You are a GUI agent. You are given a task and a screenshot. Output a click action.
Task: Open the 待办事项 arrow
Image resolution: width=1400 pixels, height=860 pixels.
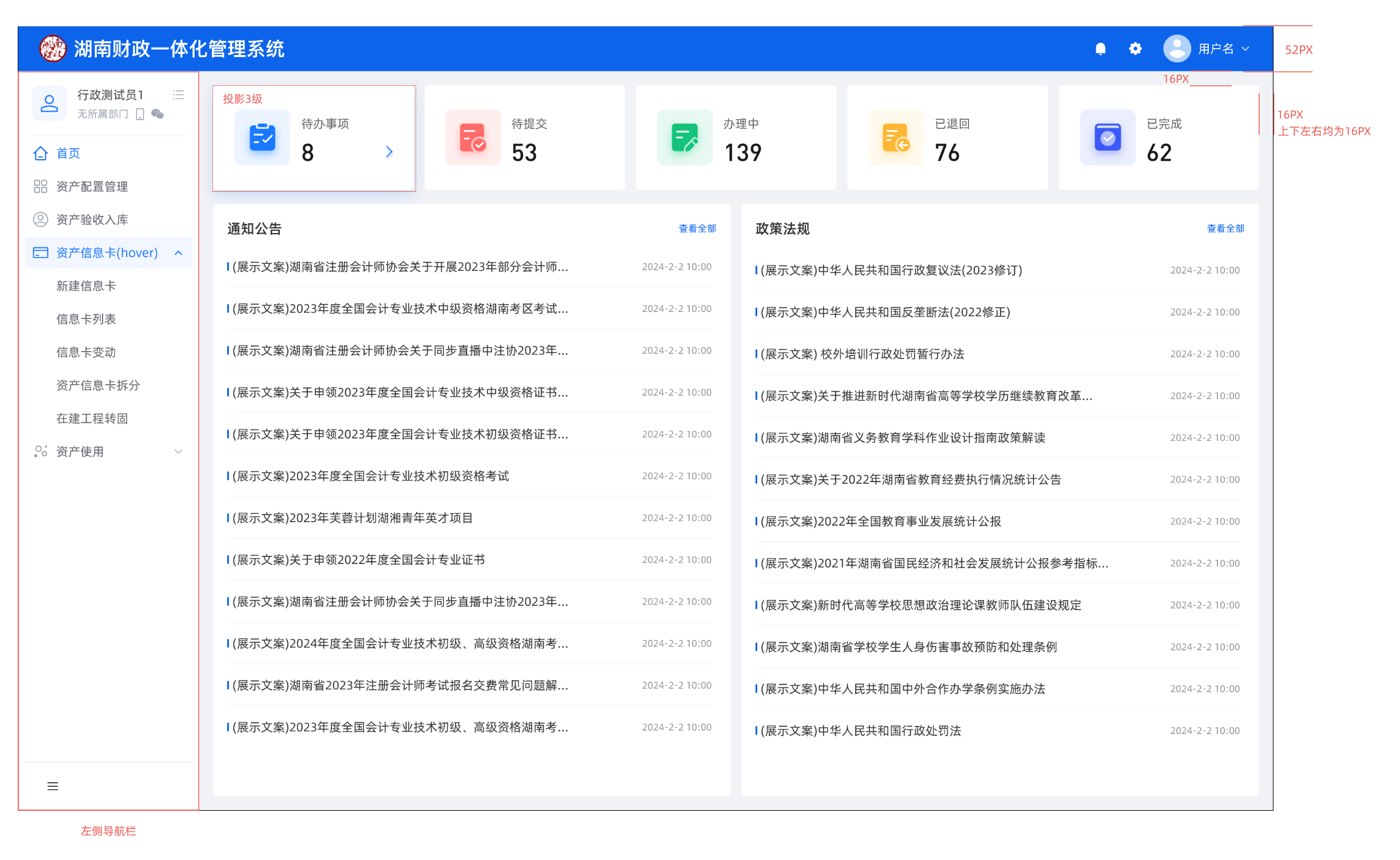pos(389,152)
